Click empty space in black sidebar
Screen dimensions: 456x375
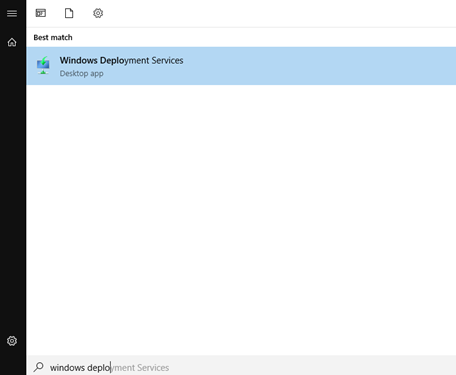(x=13, y=190)
